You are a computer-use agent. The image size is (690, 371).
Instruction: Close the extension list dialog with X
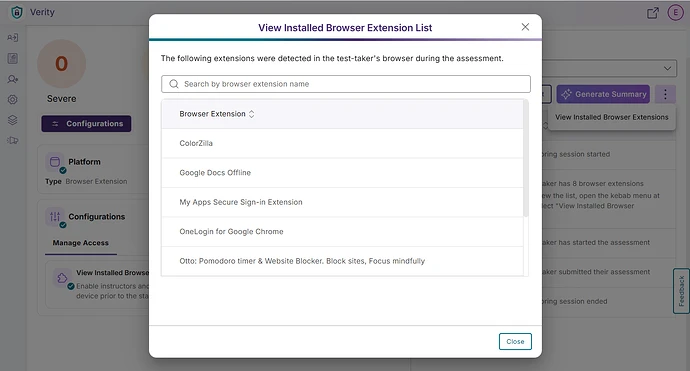pos(525,27)
